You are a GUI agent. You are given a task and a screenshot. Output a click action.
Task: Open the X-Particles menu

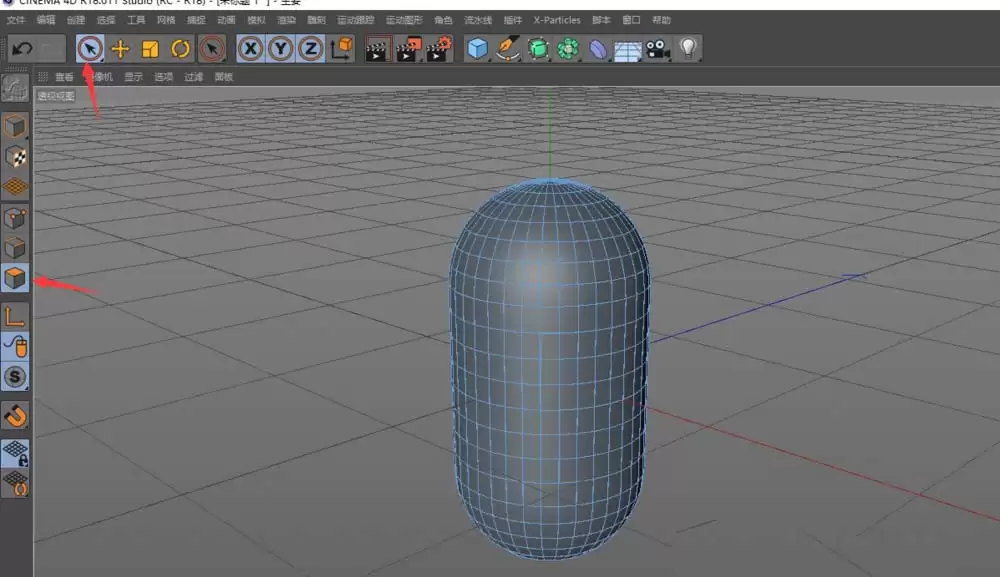[x=557, y=19]
